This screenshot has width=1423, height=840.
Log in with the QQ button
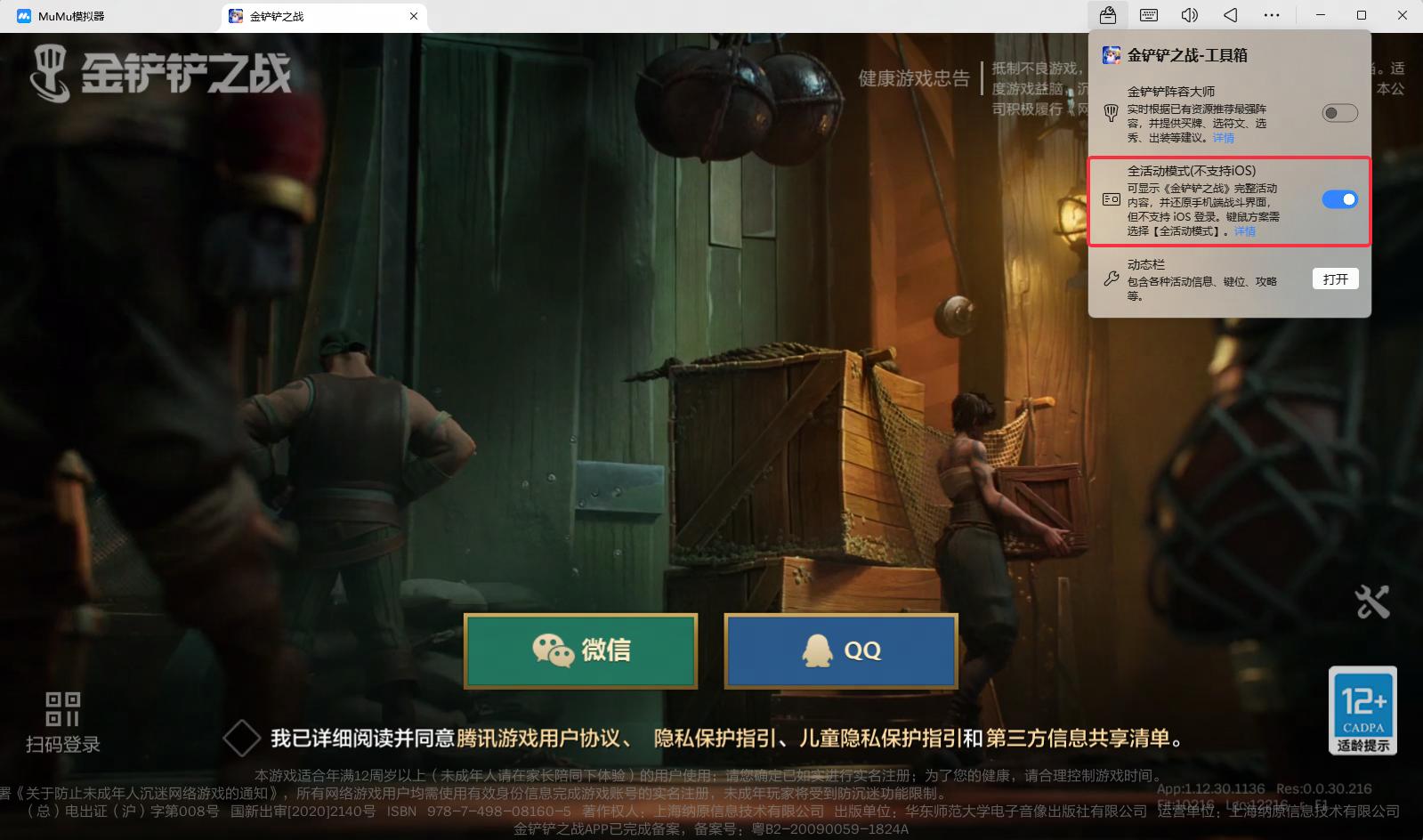(x=841, y=650)
